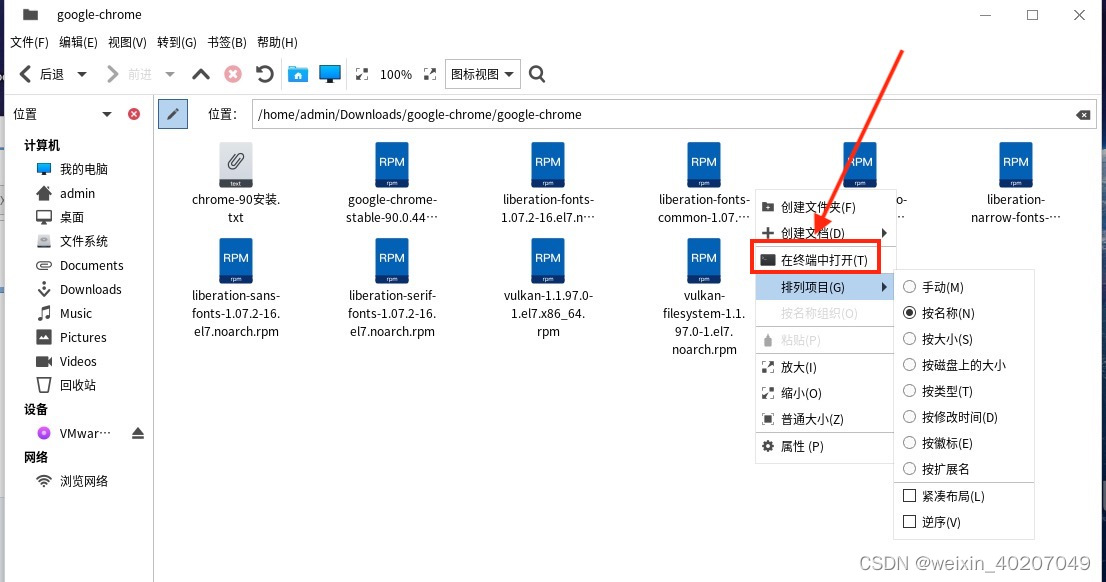Zoom in with the enlarge icon
Image resolution: width=1106 pixels, height=582 pixels.
point(430,74)
